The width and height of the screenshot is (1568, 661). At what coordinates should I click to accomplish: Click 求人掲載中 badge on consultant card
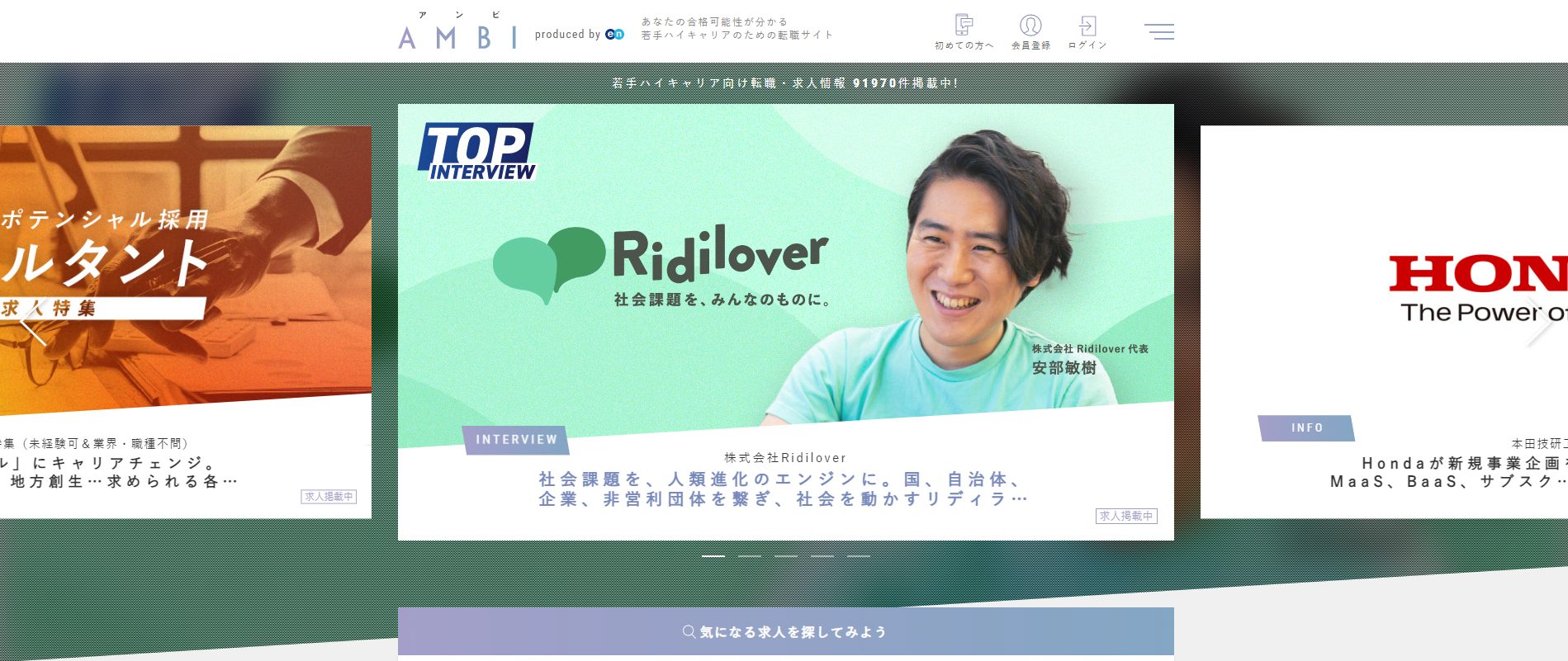tap(329, 497)
